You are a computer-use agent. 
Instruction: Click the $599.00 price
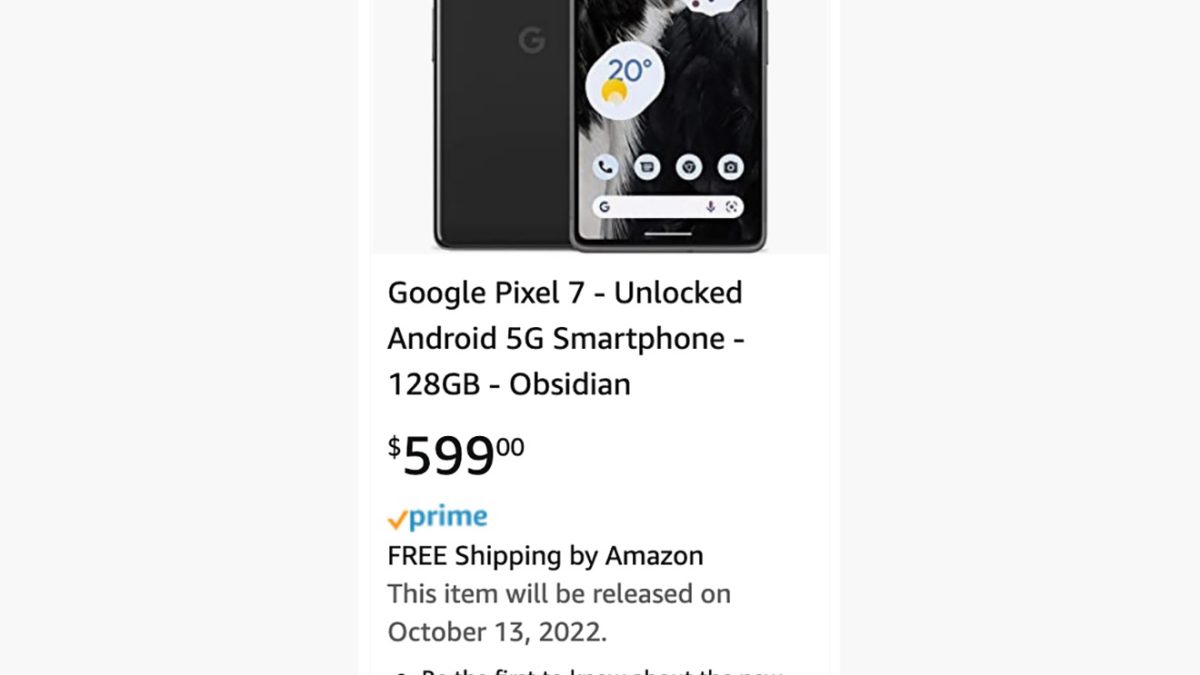456,455
